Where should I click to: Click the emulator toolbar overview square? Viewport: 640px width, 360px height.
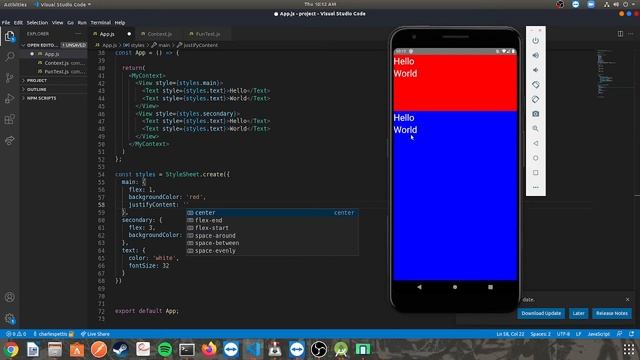[536, 173]
